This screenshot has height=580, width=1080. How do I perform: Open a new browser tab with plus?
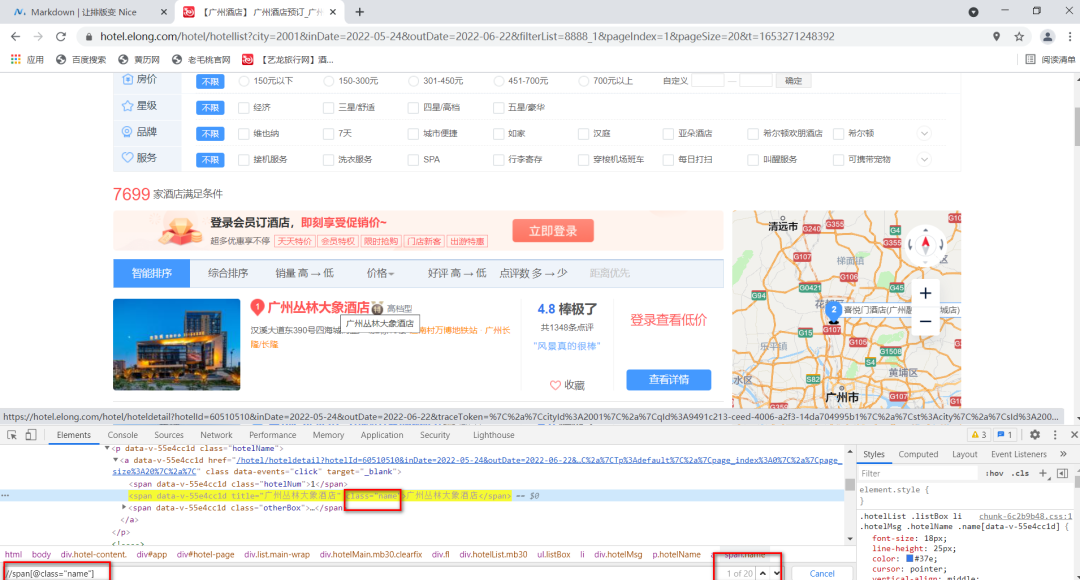[360, 12]
